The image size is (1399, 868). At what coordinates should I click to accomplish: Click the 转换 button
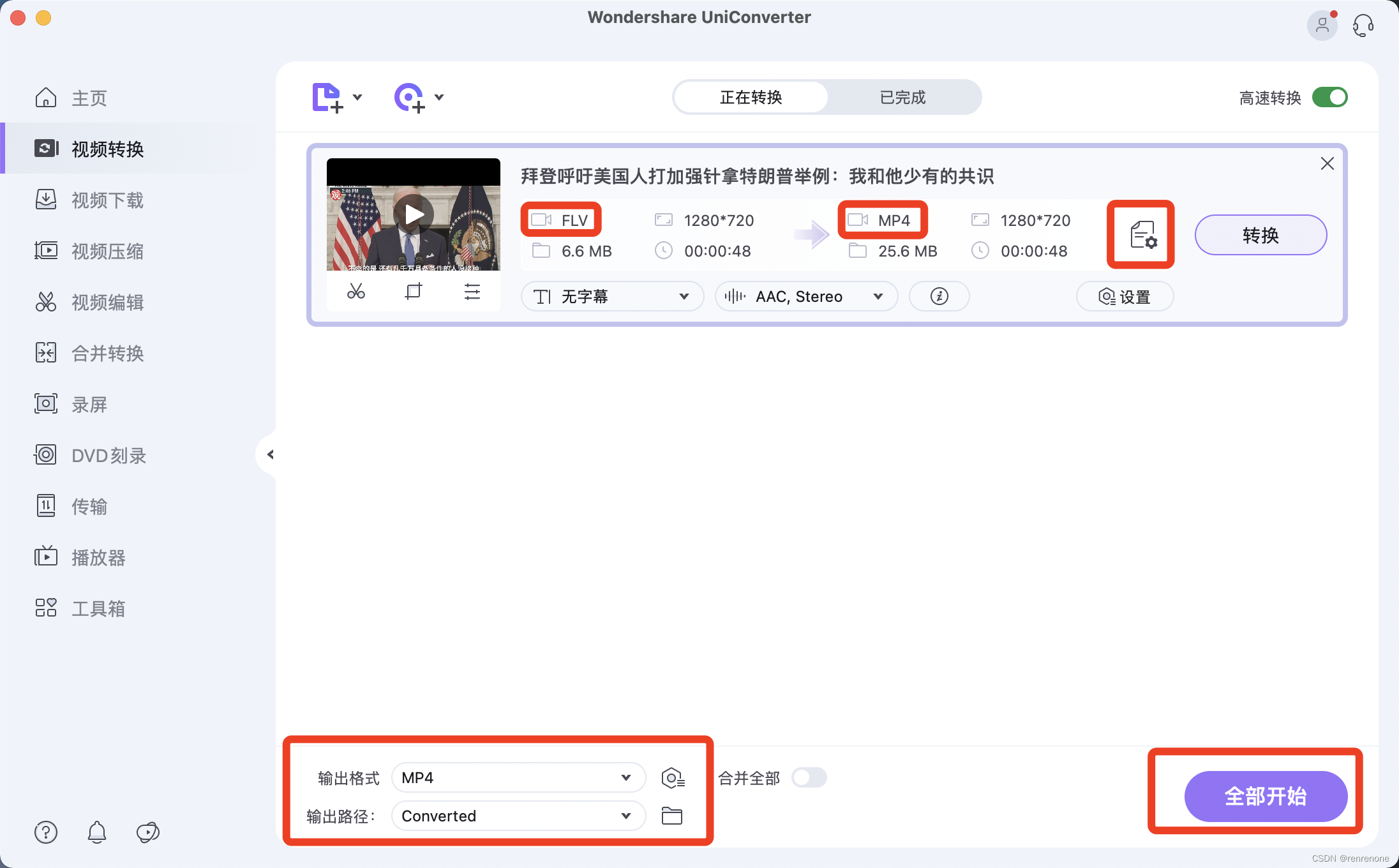pyautogui.click(x=1260, y=236)
